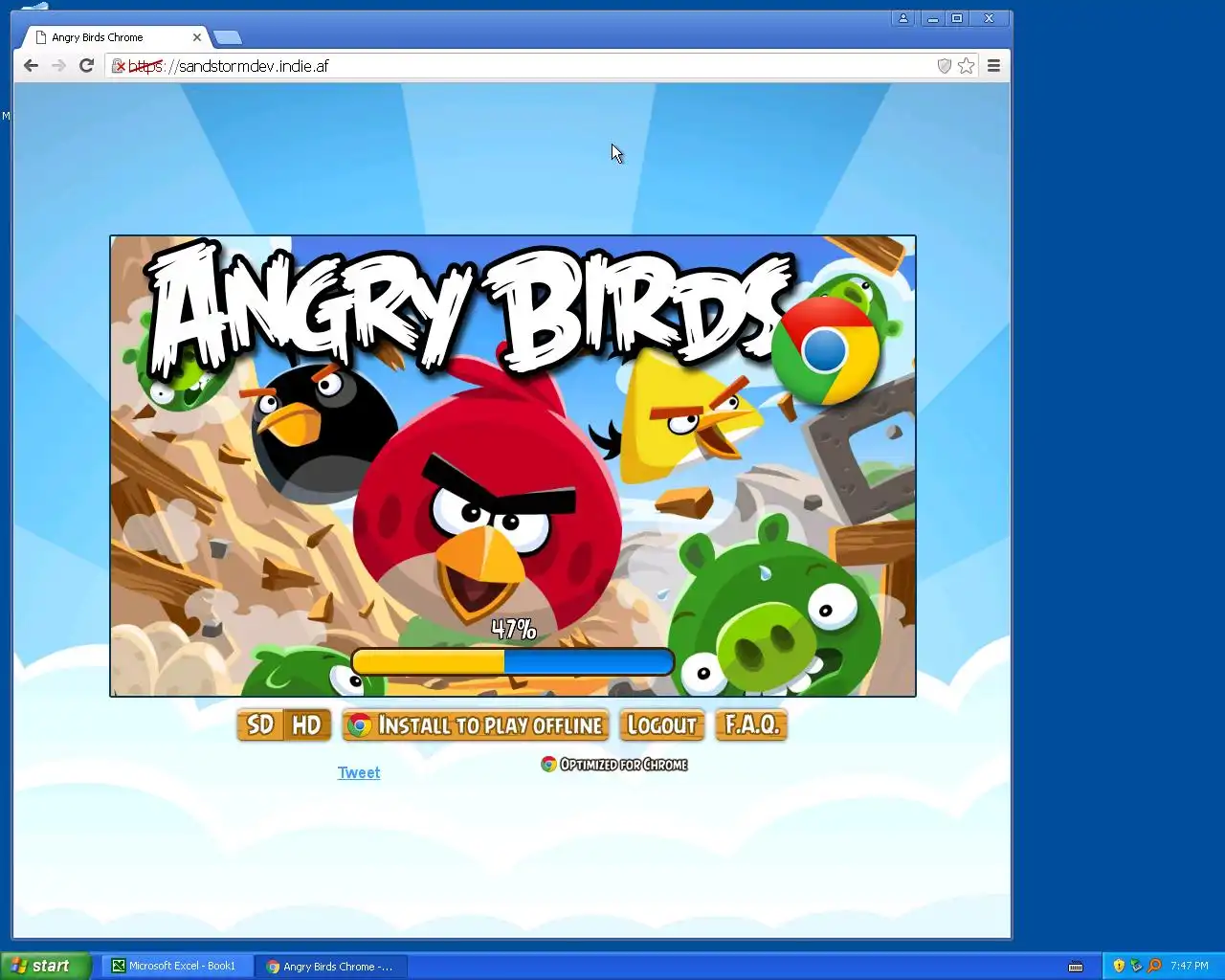This screenshot has height=980, width=1225.
Task: Click the Chrome user profile icon
Action: pos(902,18)
